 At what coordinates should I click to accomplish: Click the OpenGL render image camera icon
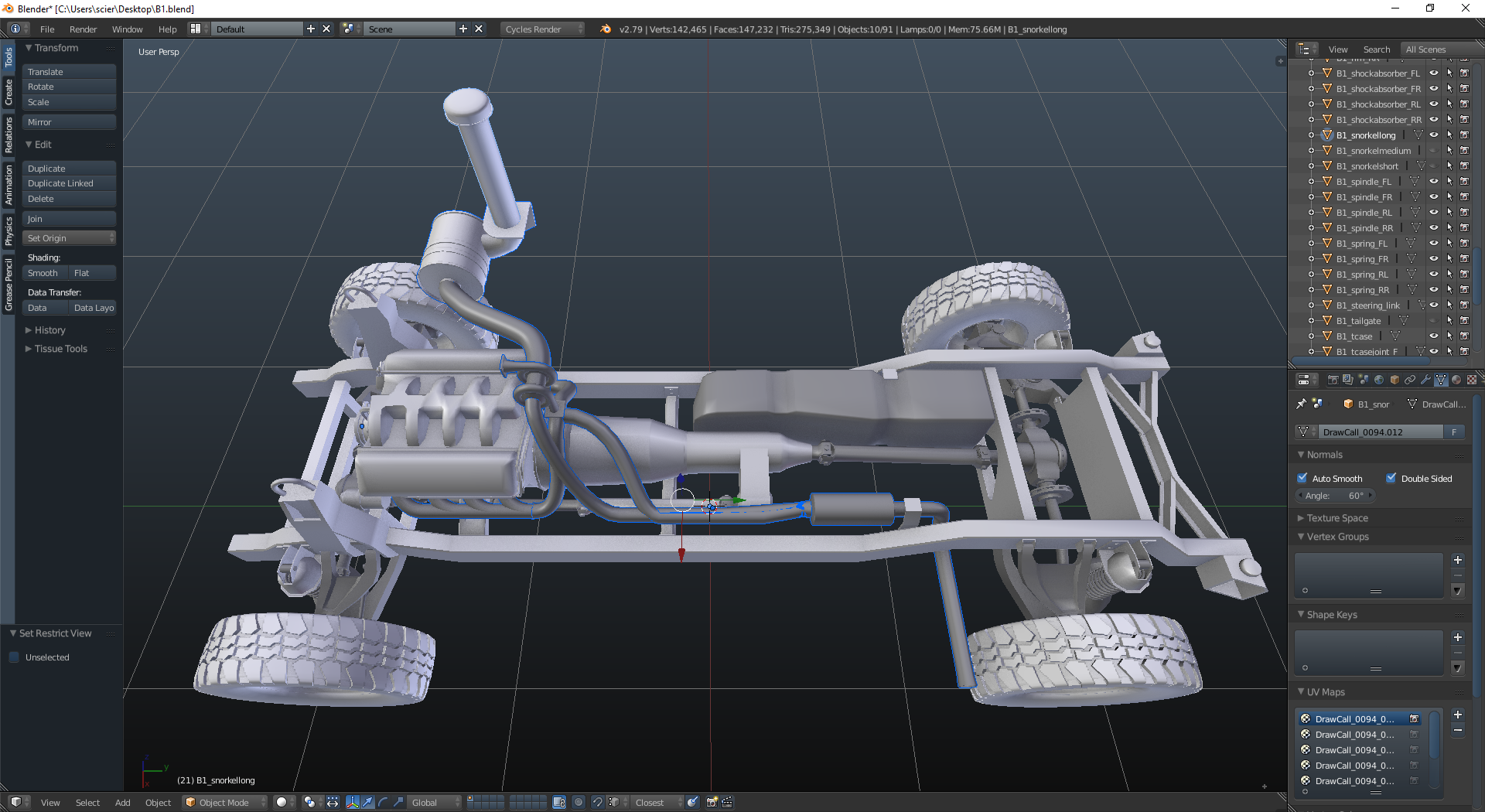[x=712, y=802]
